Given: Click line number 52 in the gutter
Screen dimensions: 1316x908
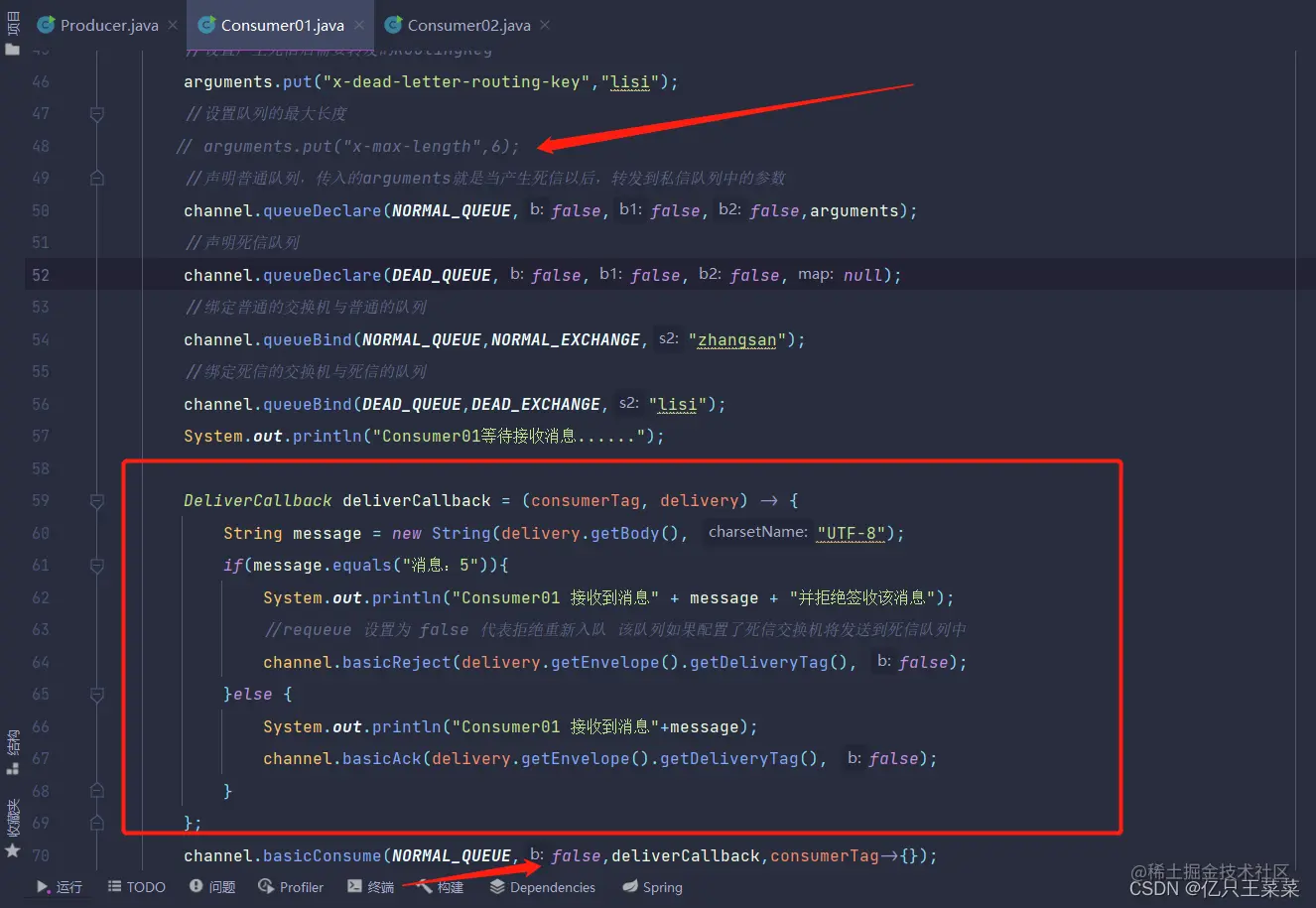Looking at the screenshot, I should tap(41, 275).
